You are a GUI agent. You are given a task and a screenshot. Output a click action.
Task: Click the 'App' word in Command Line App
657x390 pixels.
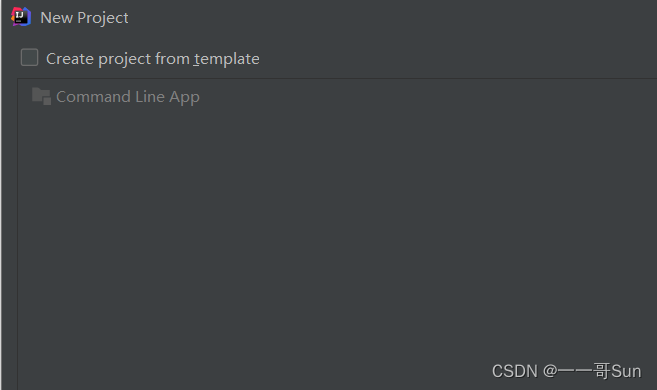[x=184, y=98]
